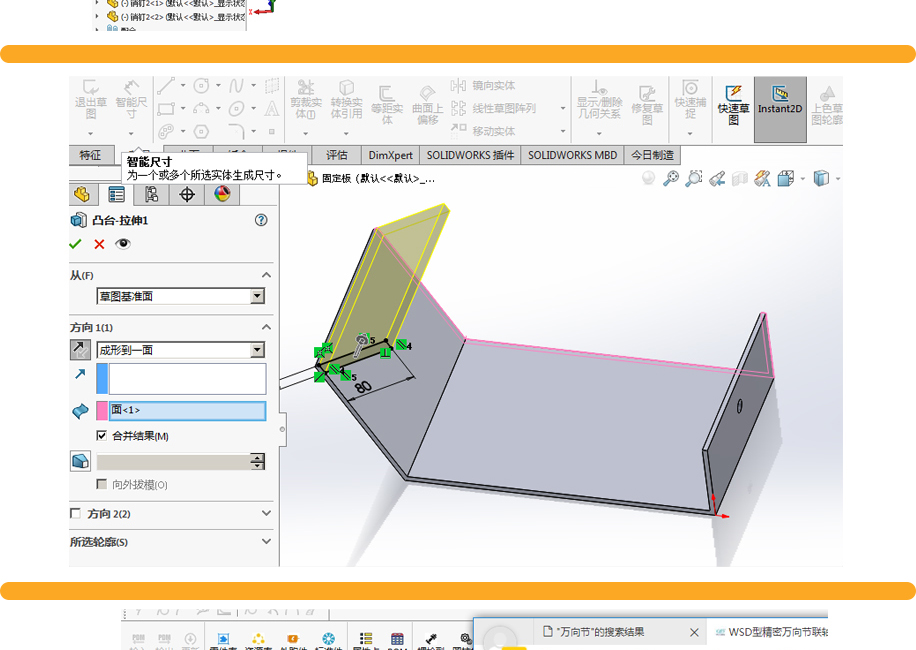Select the Arc sketch tool
The image size is (916, 650).
click(x=201, y=109)
